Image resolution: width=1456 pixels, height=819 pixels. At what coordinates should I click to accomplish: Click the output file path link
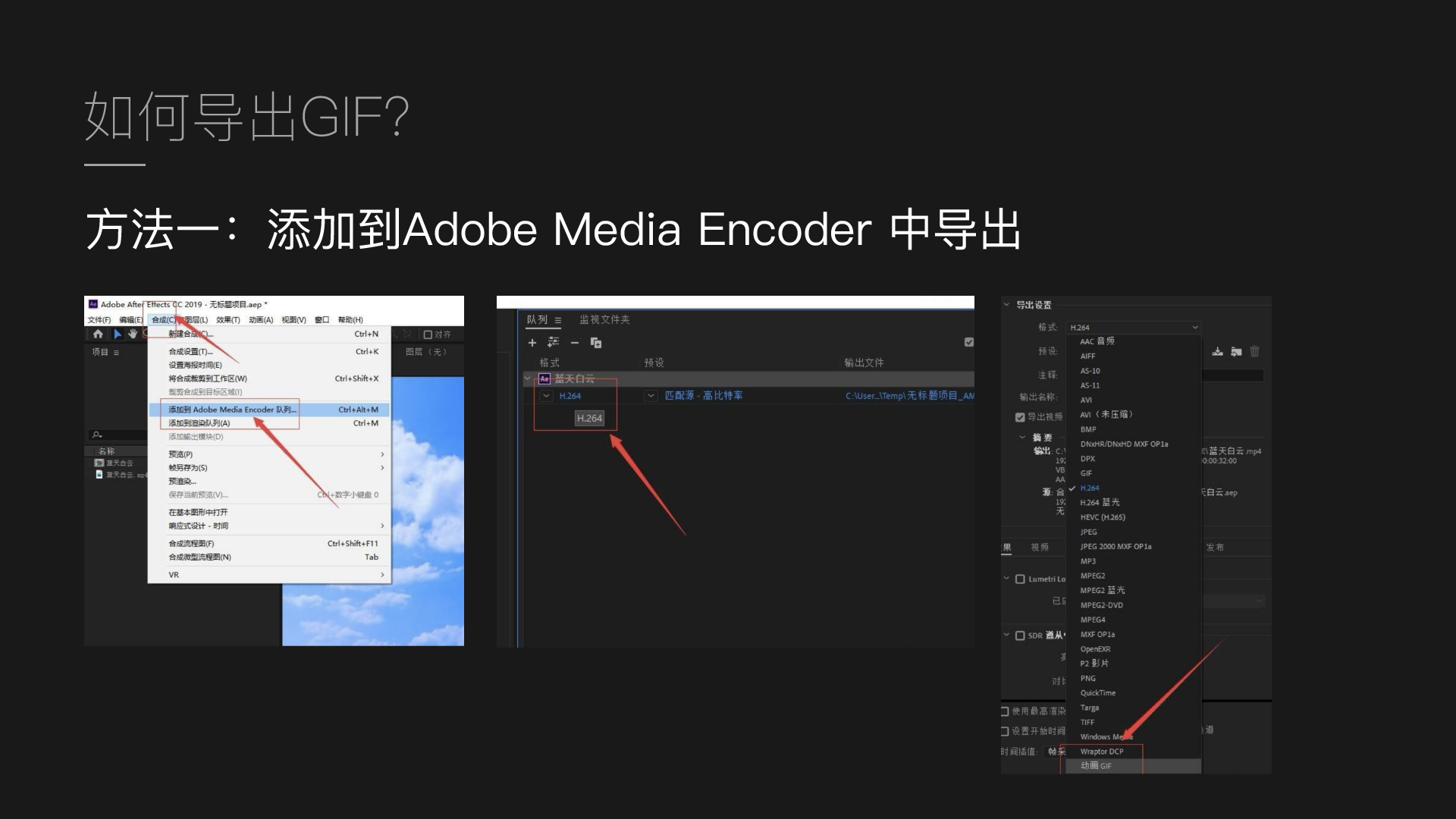pos(909,396)
